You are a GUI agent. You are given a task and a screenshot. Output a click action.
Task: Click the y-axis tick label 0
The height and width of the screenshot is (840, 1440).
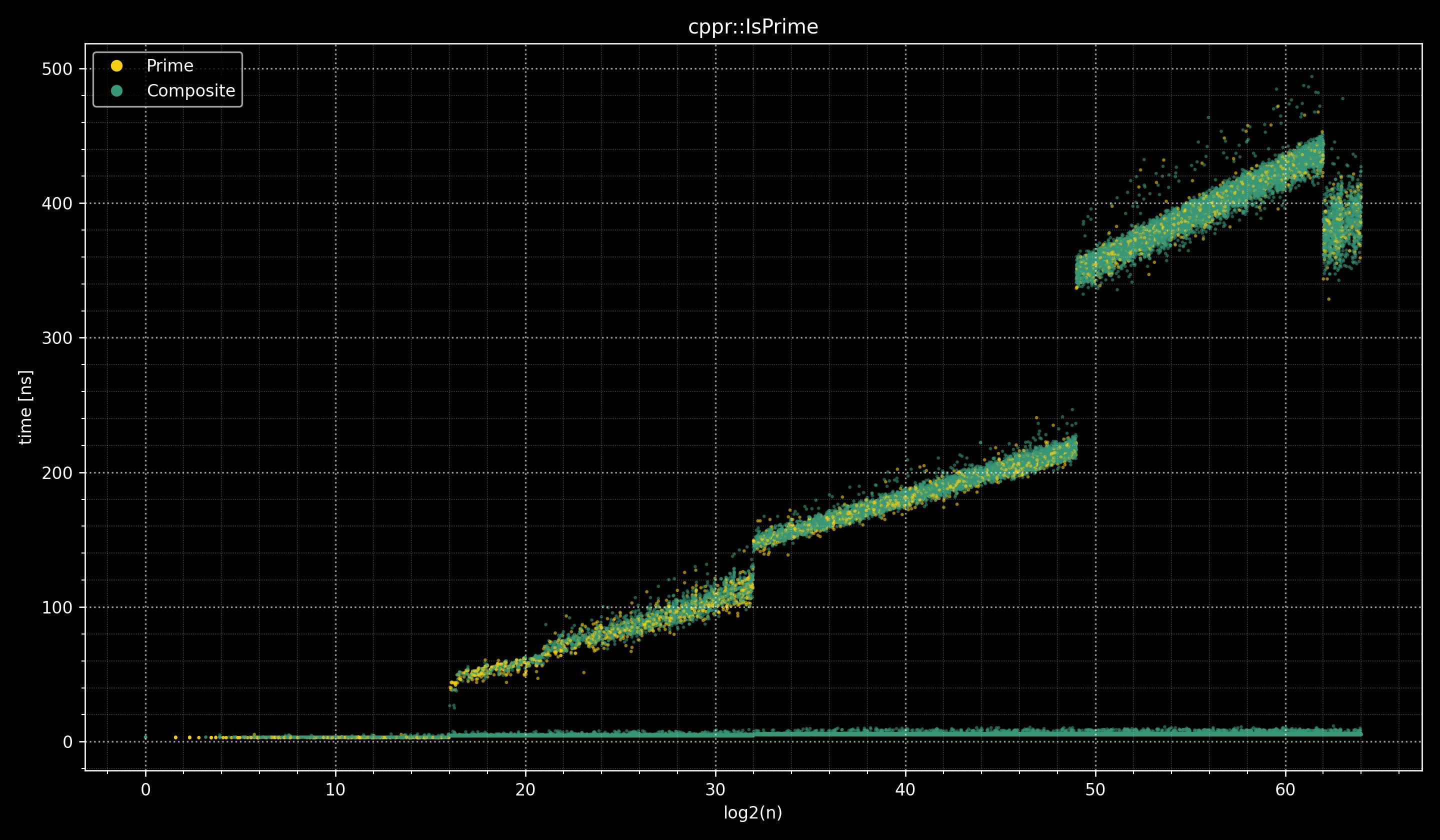(x=67, y=742)
